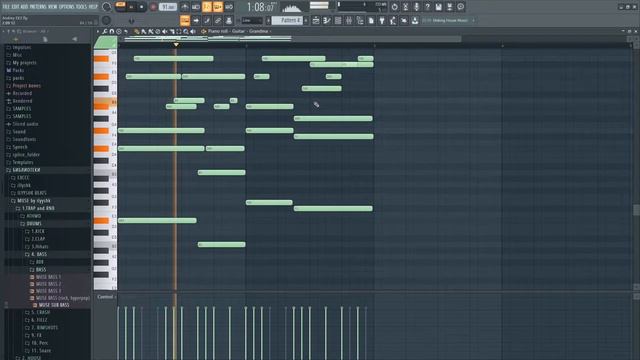Click the tempo tapper icon
Image resolution: width=640 pixels, height=360 pixels.
coord(393,20)
